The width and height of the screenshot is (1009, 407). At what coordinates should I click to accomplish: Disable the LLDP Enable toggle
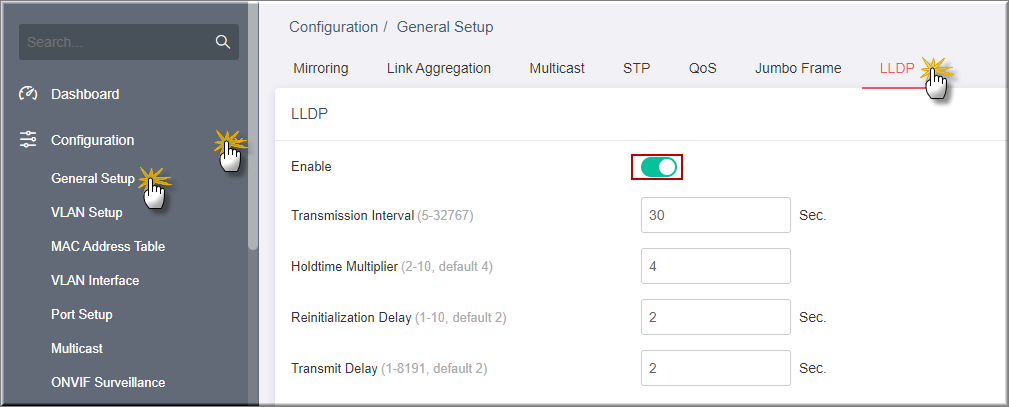coord(658,167)
